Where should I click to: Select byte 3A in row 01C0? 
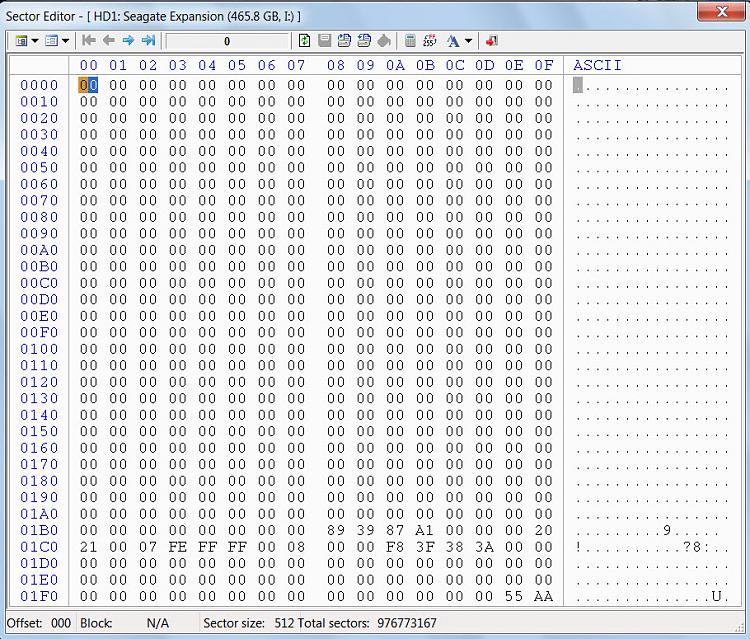point(485,547)
